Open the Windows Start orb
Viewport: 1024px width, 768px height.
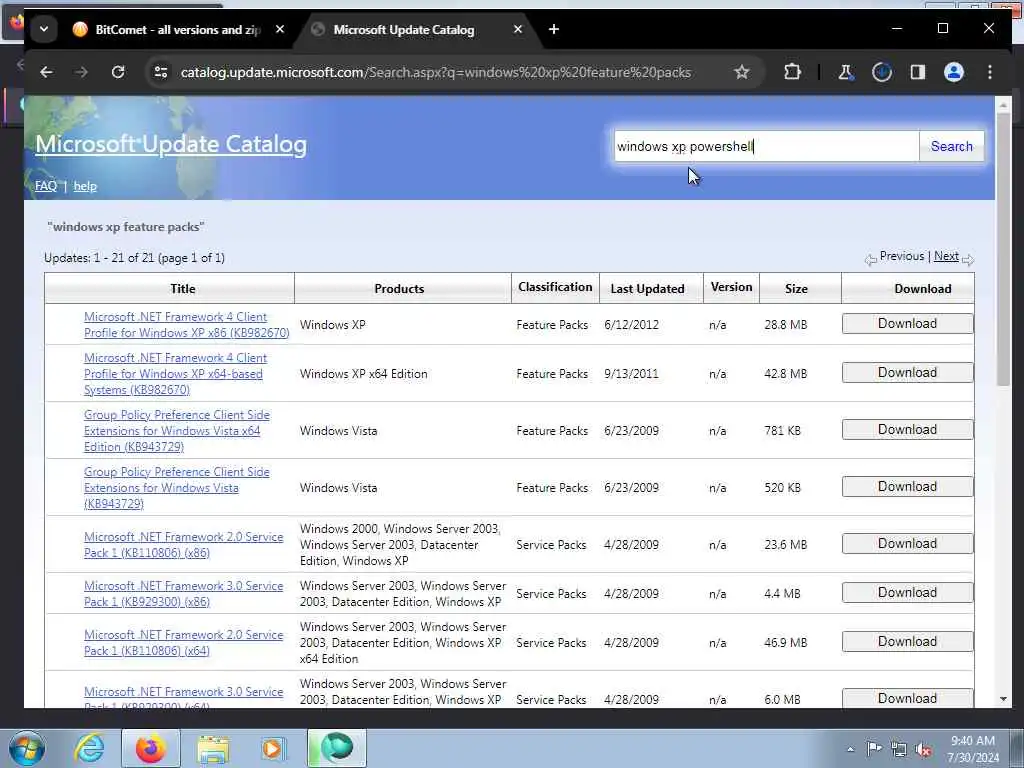[x=27, y=748]
